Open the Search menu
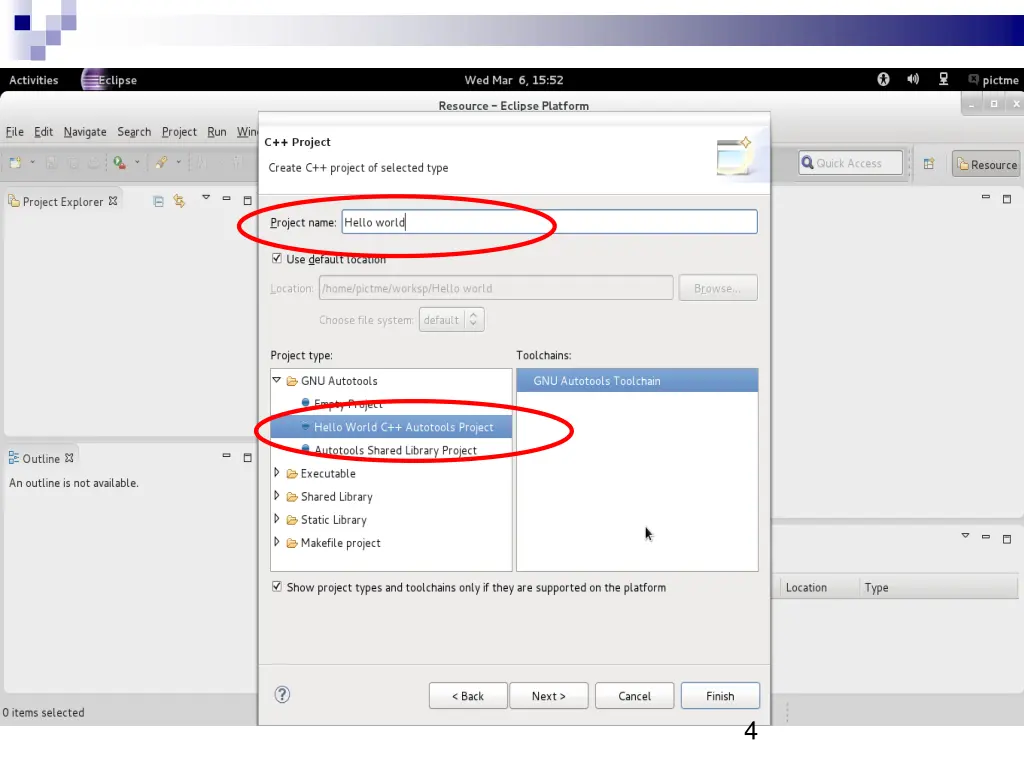 (134, 131)
